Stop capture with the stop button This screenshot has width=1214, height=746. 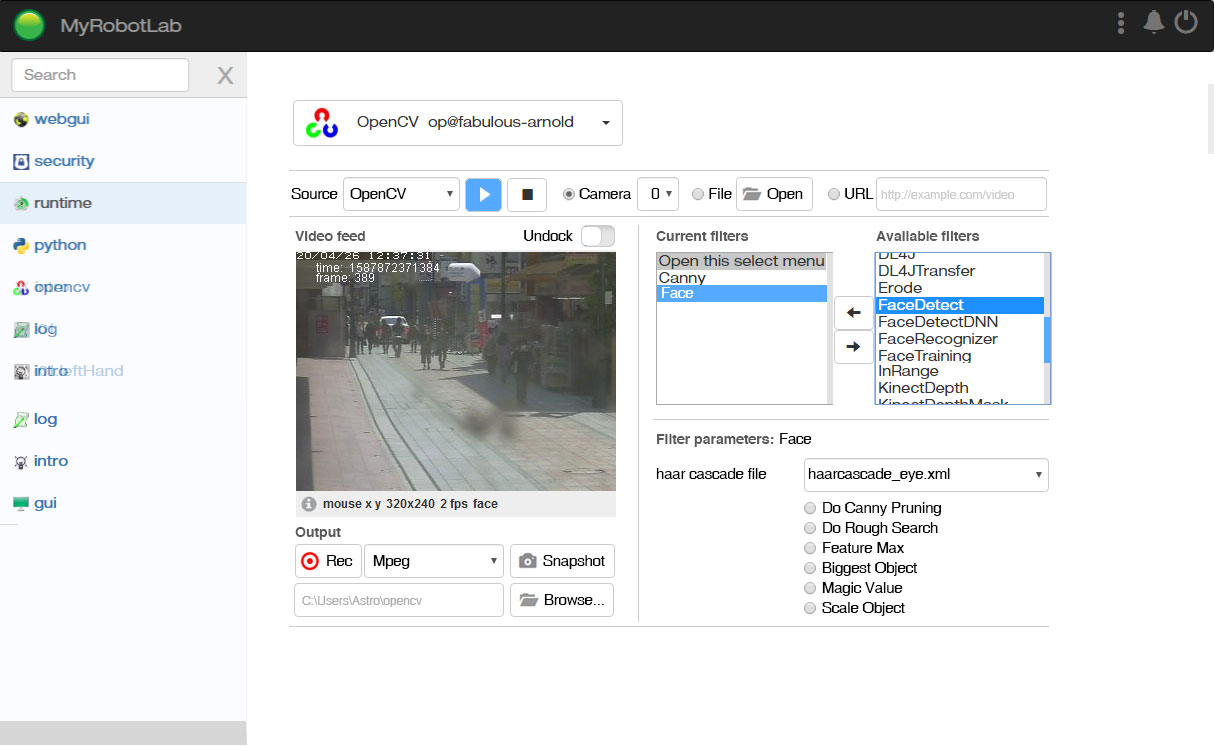[x=527, y=194]
